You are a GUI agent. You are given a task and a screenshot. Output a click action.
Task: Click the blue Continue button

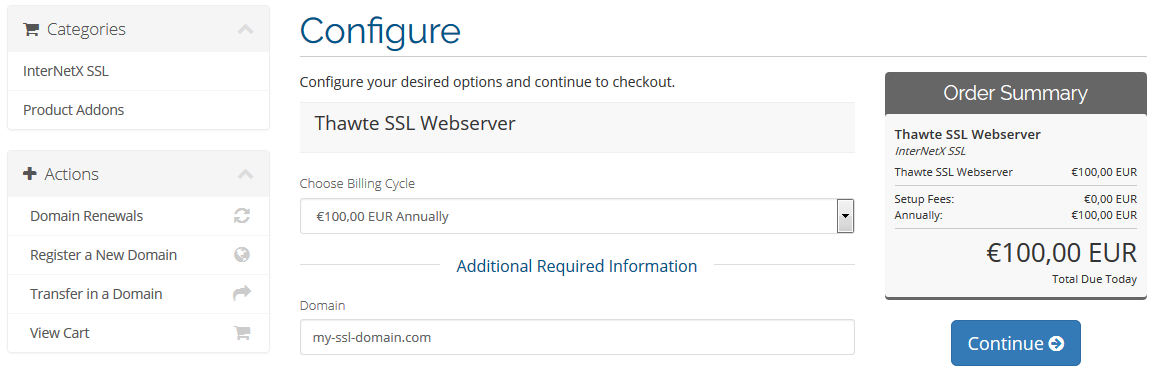click(x=1015, y=343)
